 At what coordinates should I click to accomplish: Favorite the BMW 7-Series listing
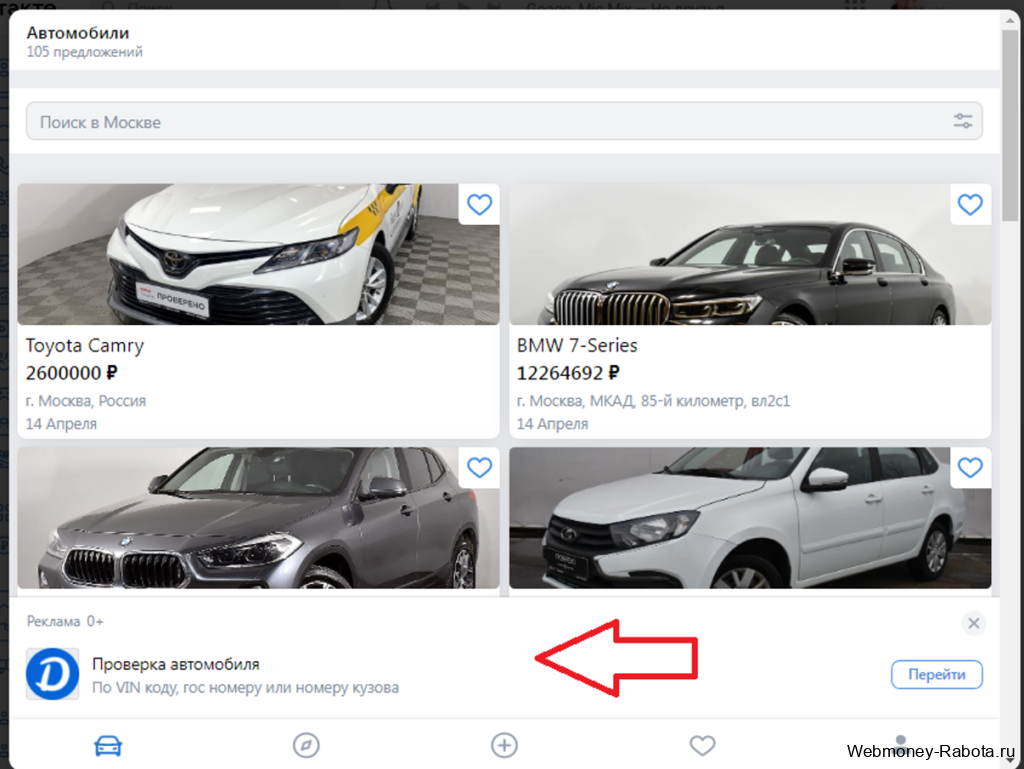click(x=970, y=205)
